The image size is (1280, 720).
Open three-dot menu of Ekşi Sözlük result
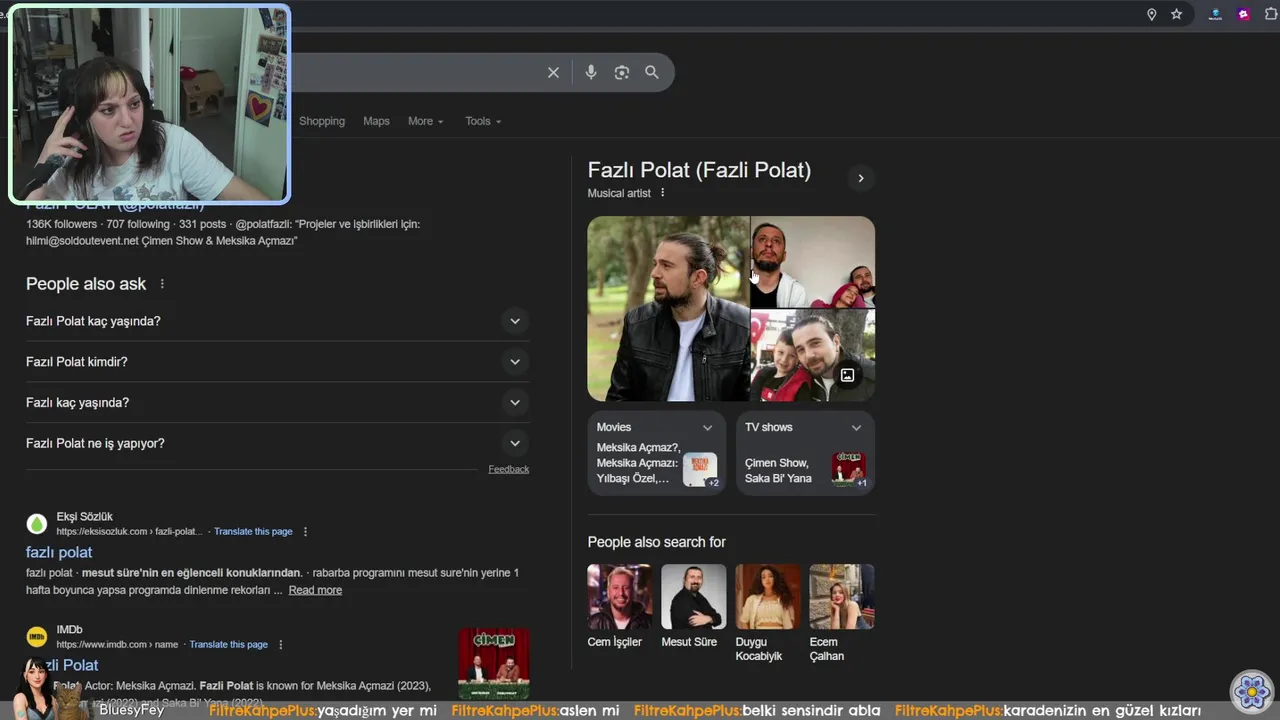coord(305,532)
